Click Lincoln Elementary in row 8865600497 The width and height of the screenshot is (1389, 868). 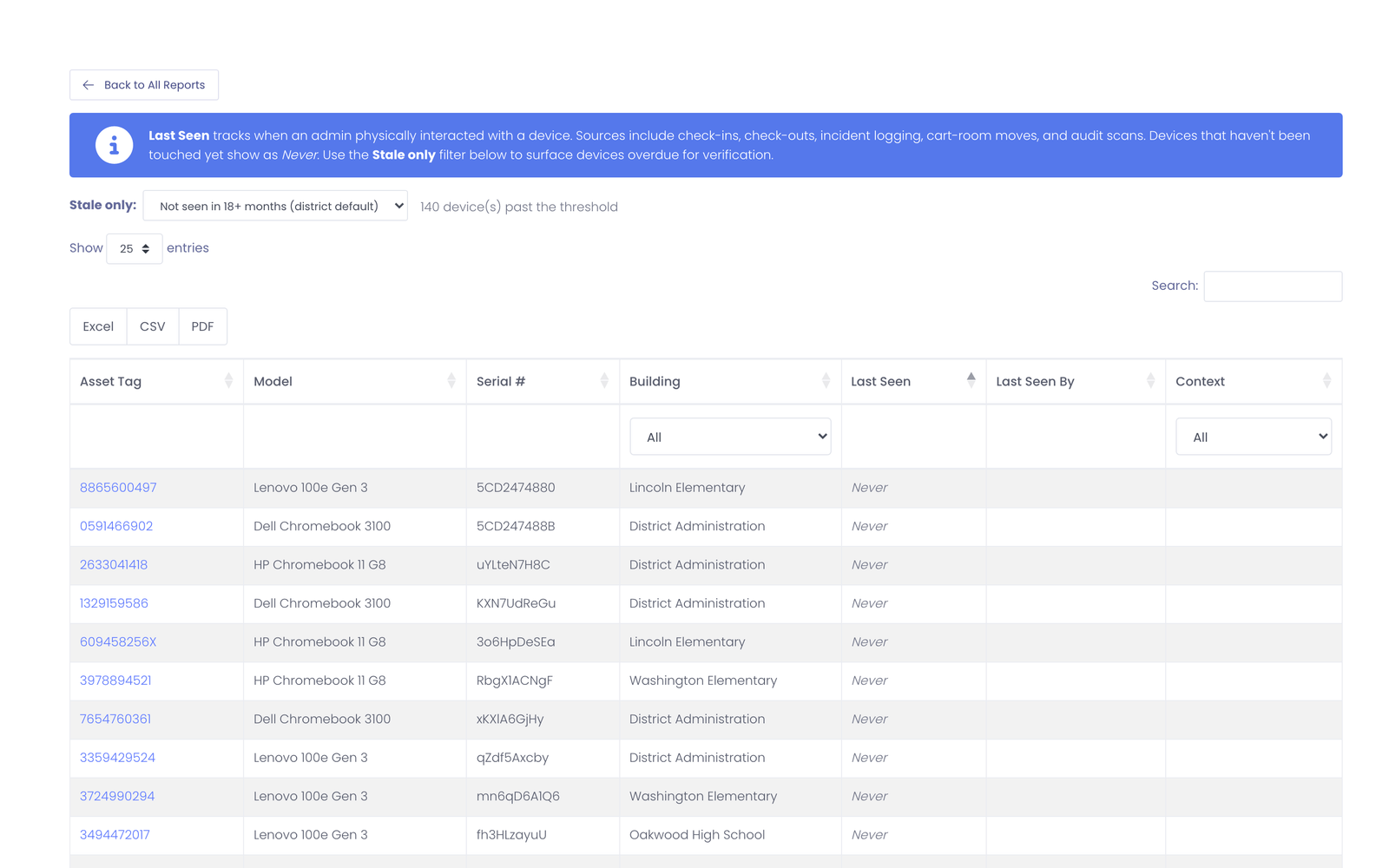pyautogui.click(x=687, y=488)
